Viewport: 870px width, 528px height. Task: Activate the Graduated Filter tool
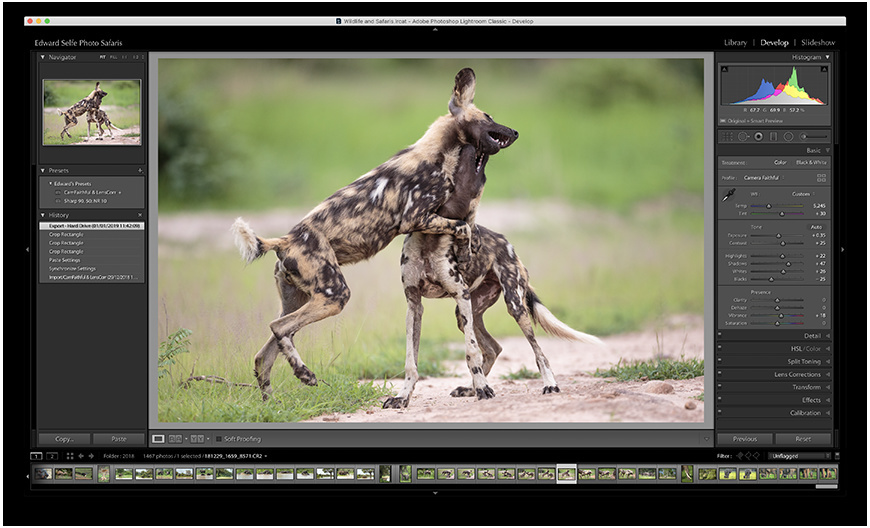pyautogui.click(x=773, y=136)
